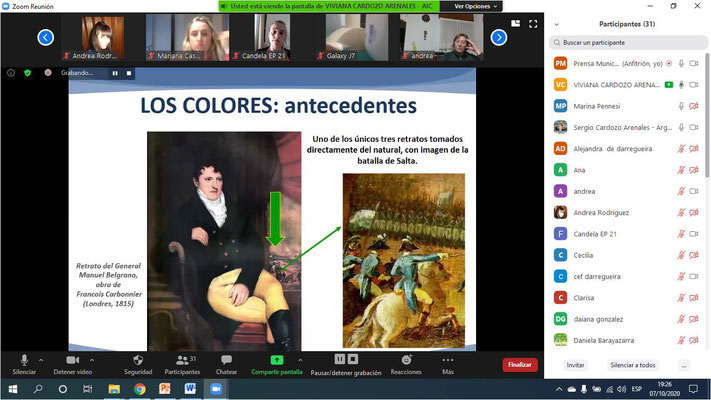This screenshot has width=711, height=400.
Task: Open Chrome from taskbar
Action: pyautogui.click(x=140, y=389)
